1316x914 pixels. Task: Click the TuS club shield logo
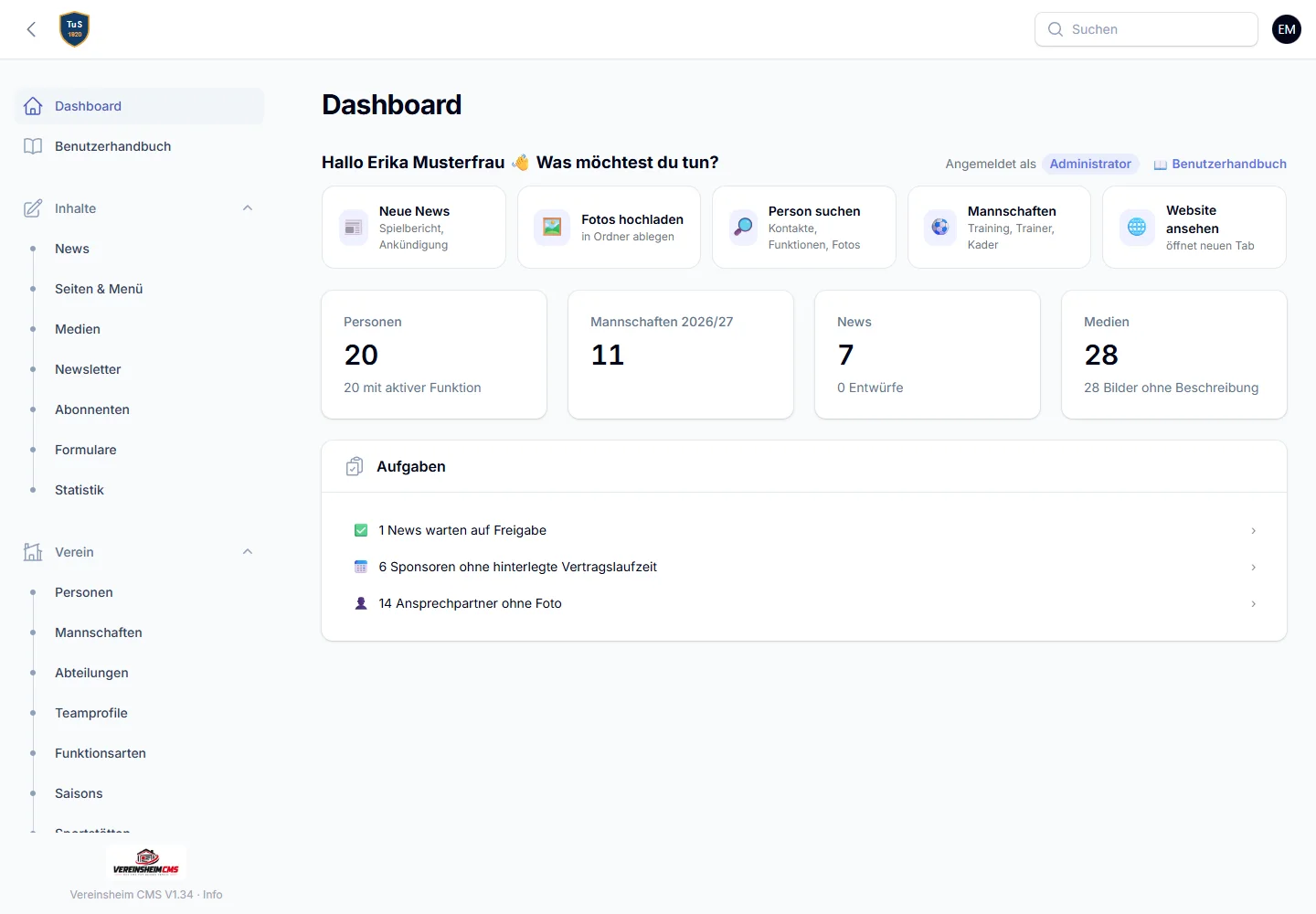coord(75,29)
